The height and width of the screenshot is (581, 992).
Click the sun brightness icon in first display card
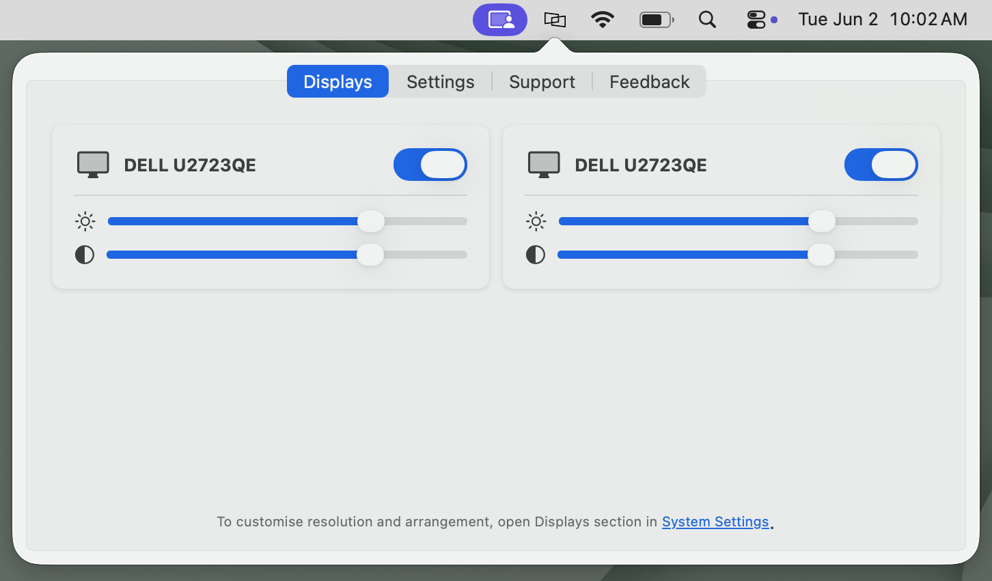click(x=85, y=221)
